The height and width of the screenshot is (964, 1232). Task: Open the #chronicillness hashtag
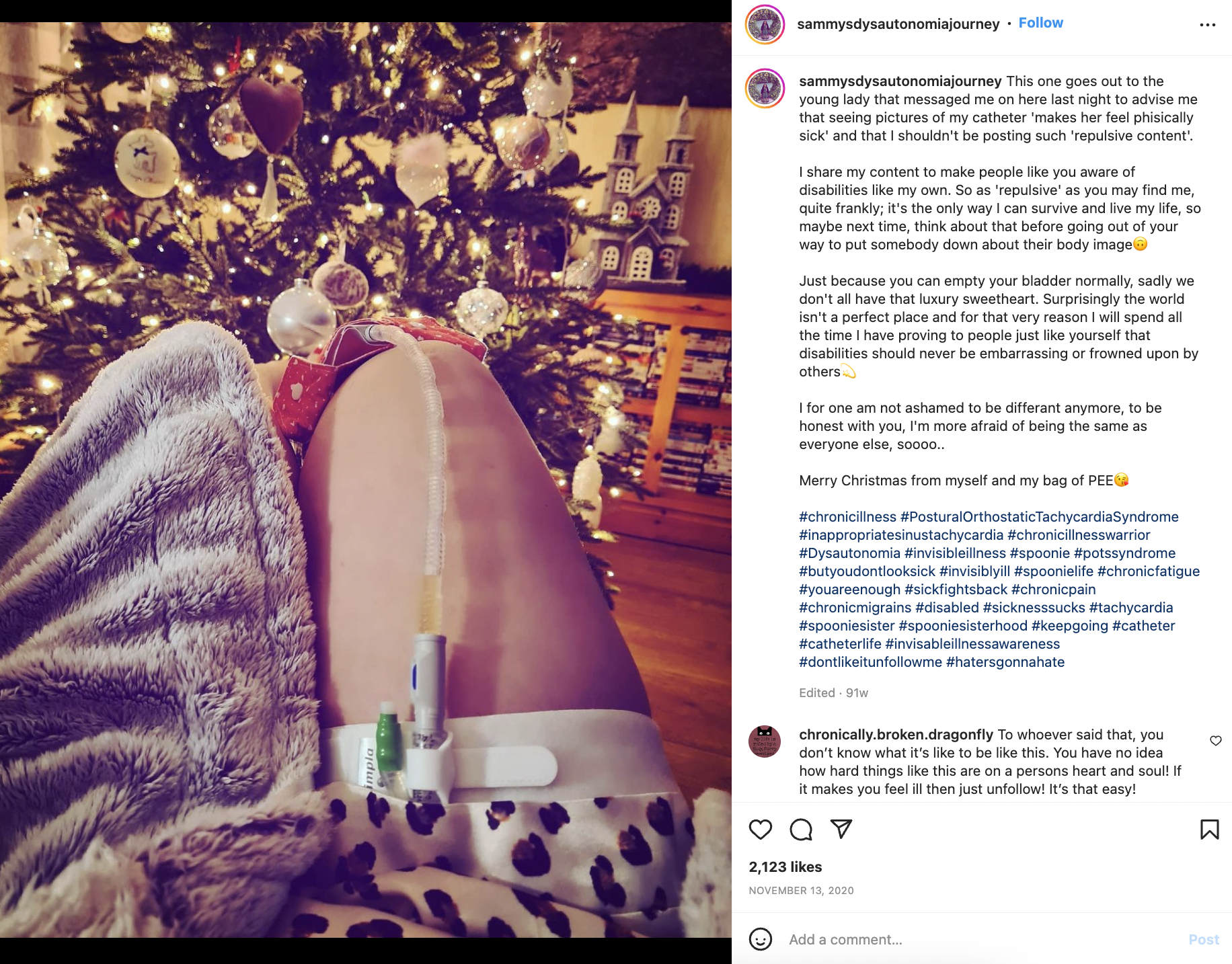point(847,517)
